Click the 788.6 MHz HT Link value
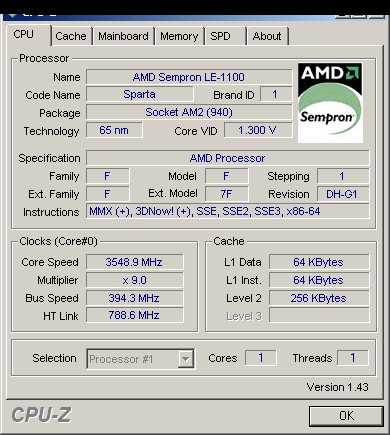Screen dimensions: 390x435 click(x=134, y=315)
